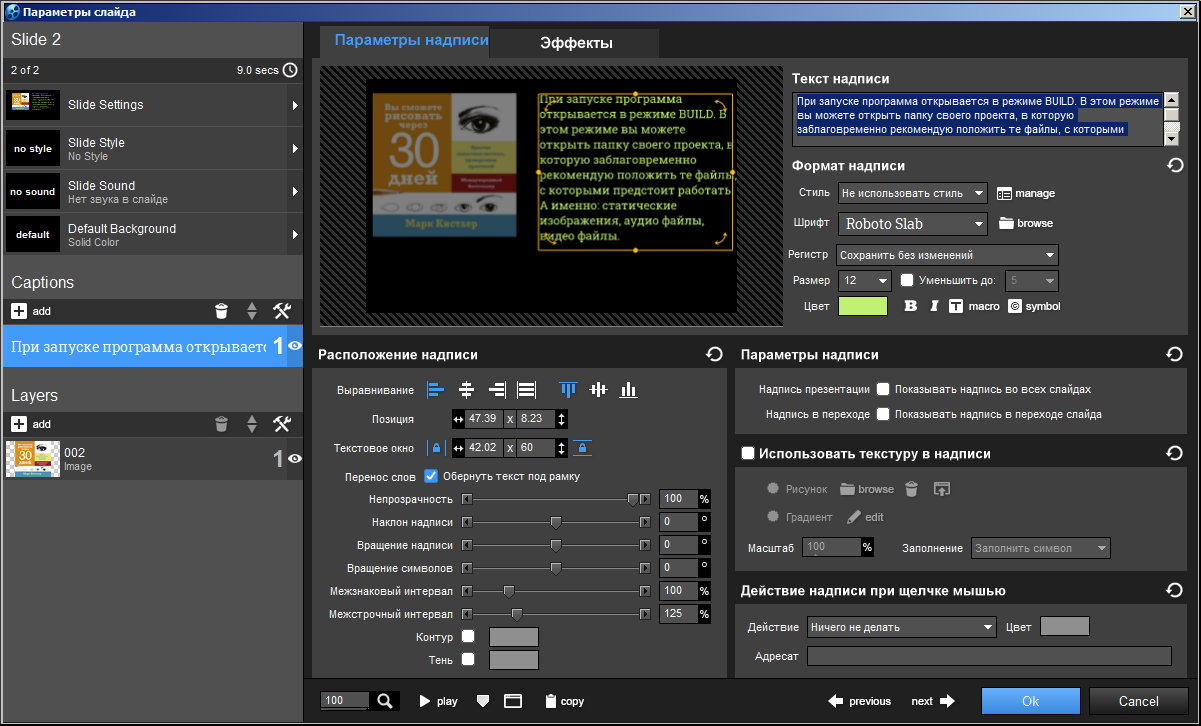Click the bold formatting icon
The image size is (1201, 726).
click(910, 306)
